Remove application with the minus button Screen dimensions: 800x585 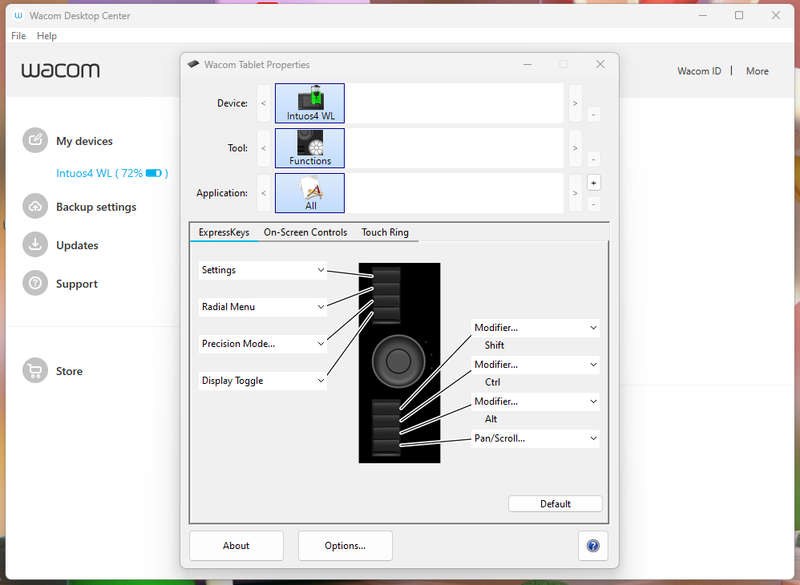point(593,205)
